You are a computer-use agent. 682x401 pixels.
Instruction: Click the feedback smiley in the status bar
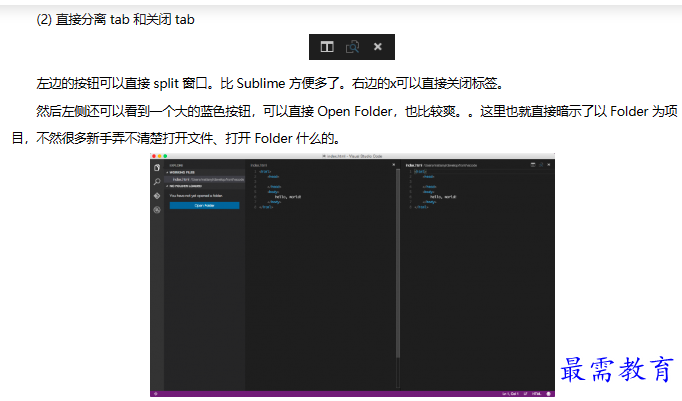[x=548, y=394]
